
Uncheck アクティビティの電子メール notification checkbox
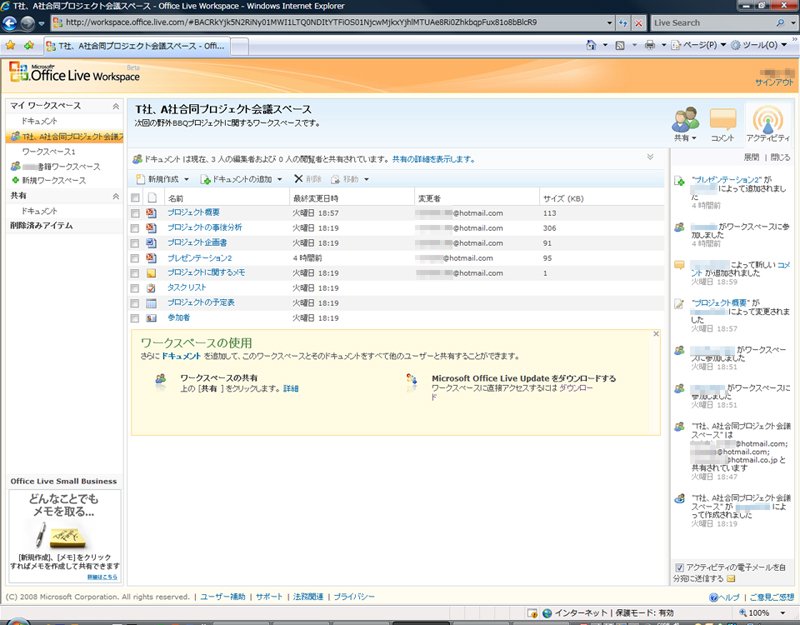click(680, 567)
